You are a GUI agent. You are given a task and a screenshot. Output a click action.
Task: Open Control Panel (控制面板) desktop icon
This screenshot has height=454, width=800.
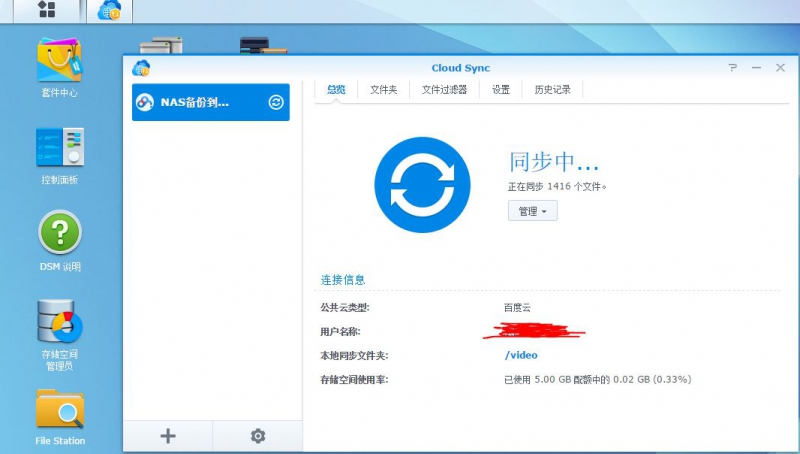pyautogui.click(x=59, y=149)
